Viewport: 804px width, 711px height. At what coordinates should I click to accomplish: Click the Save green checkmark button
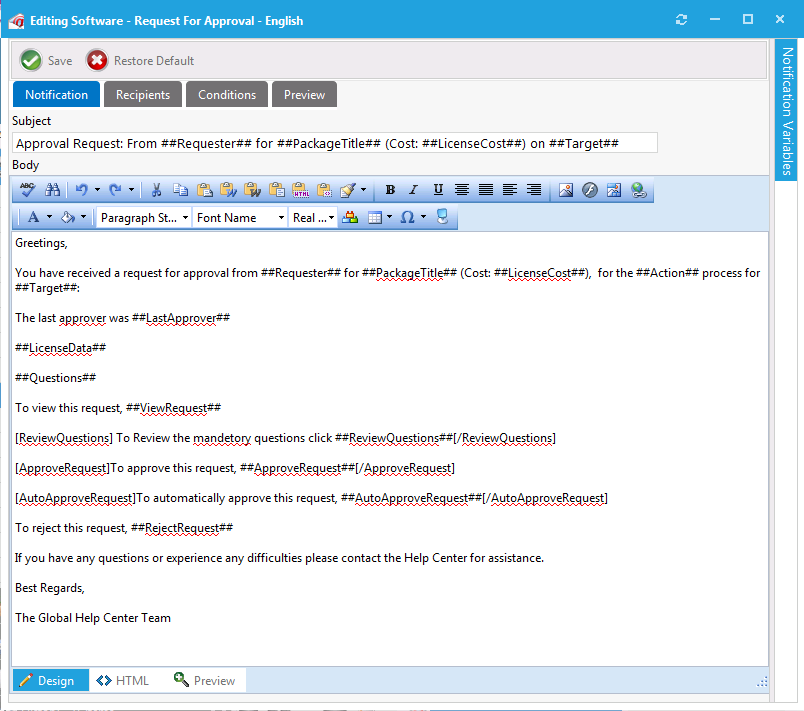(32, 61)
